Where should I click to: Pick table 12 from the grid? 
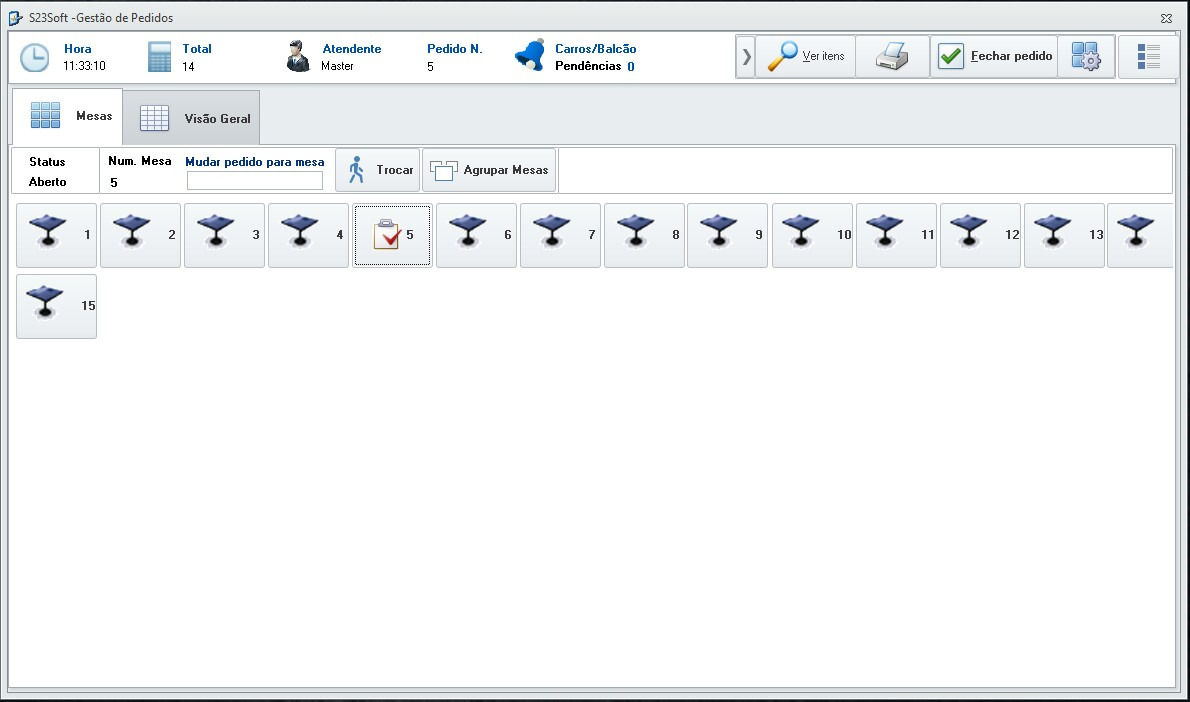coord(980,235)
